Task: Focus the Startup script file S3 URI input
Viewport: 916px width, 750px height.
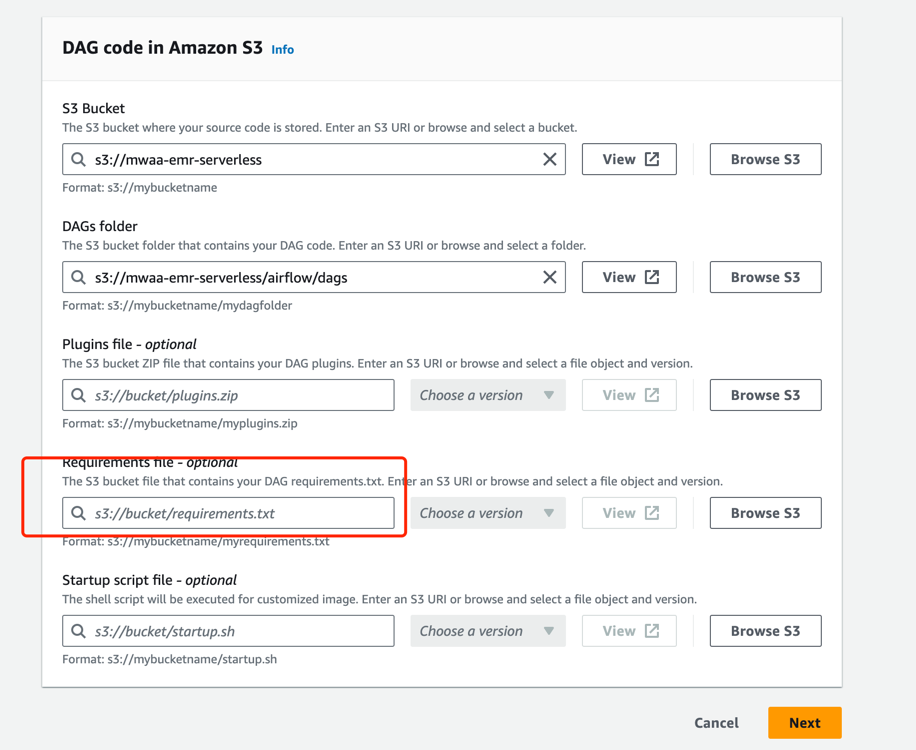Action: pos(240,631)
